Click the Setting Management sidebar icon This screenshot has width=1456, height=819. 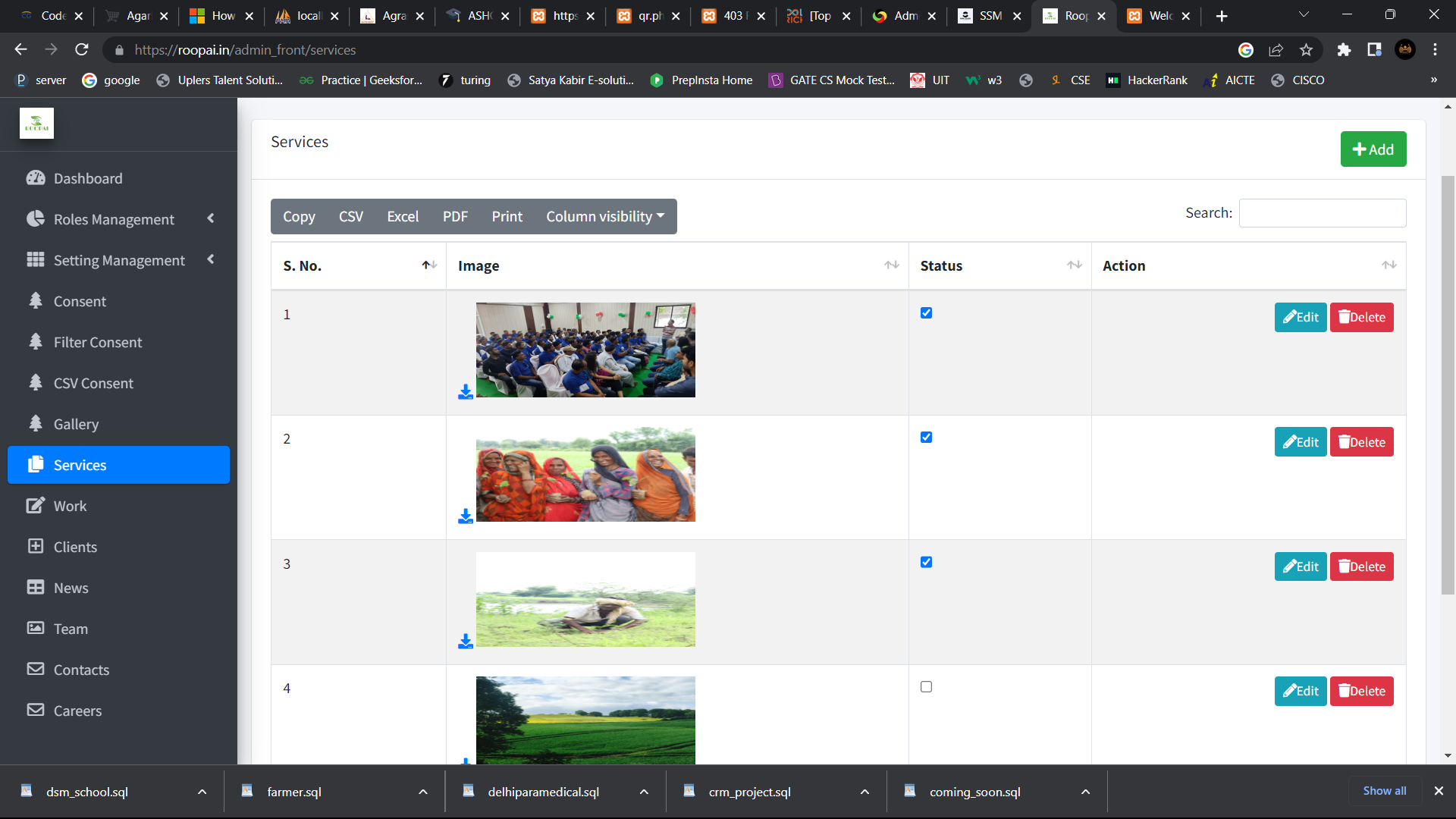36,259
